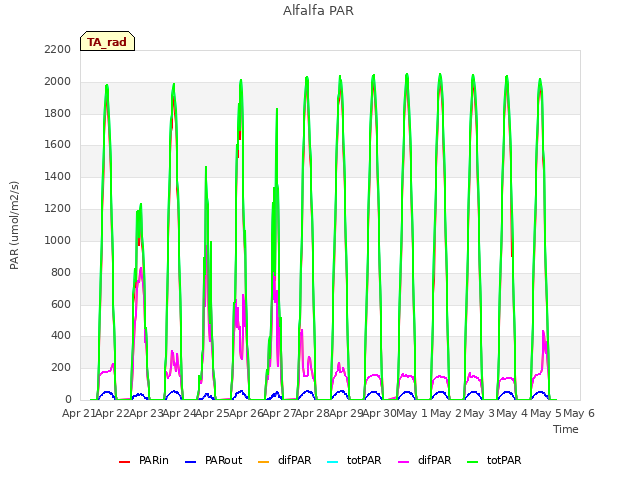640x480 pixels.
Task: Click the 1400 y-axis tick label
Action: 58,176
